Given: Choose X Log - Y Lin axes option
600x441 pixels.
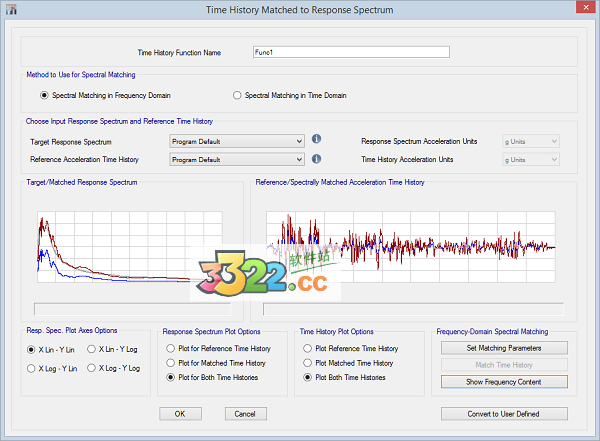Looking at the screenshot, I should point(33,369).
